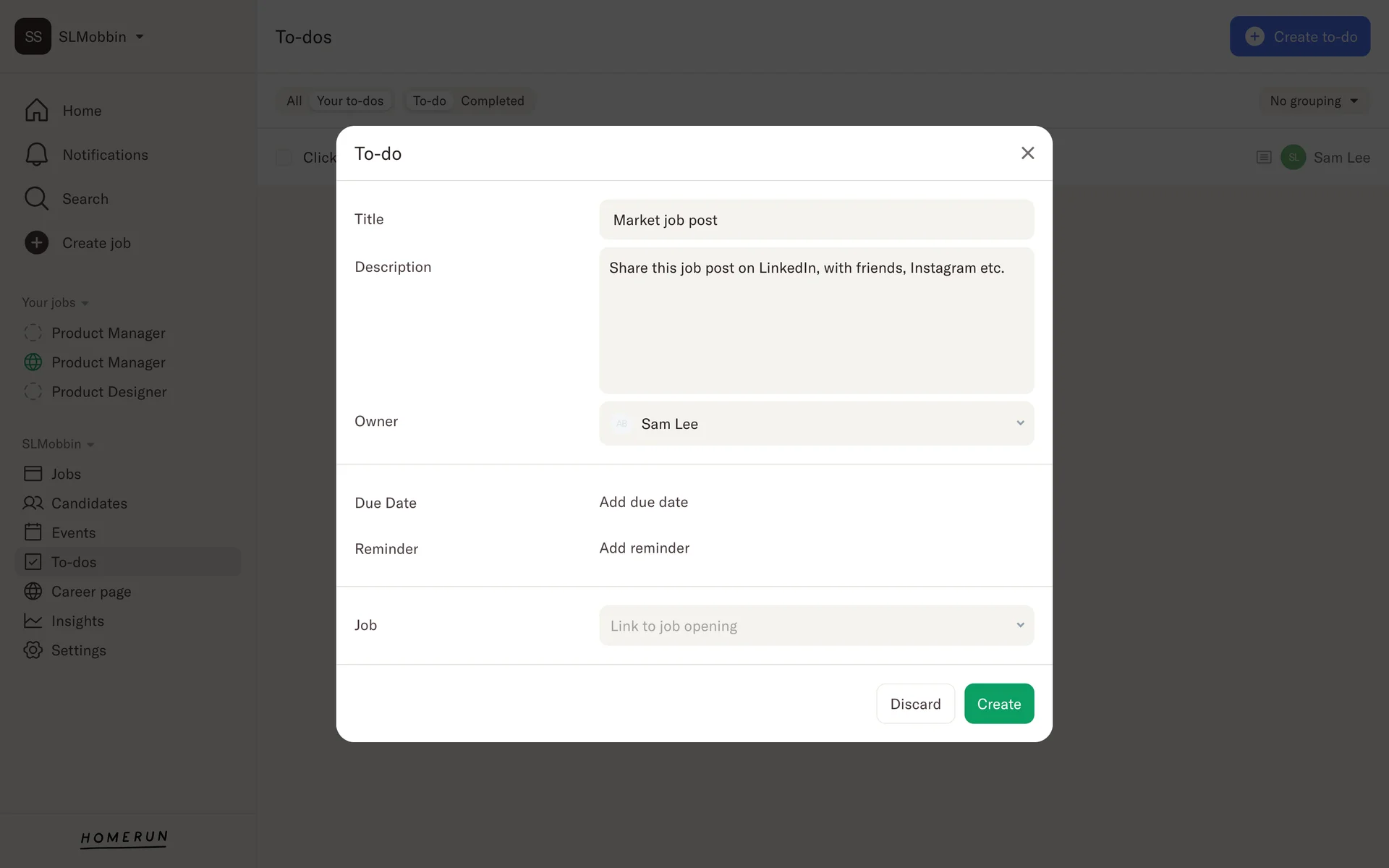Switch to the Completed tab
The width and height of the screenshot is (1389, 868).
pos(492,101)
